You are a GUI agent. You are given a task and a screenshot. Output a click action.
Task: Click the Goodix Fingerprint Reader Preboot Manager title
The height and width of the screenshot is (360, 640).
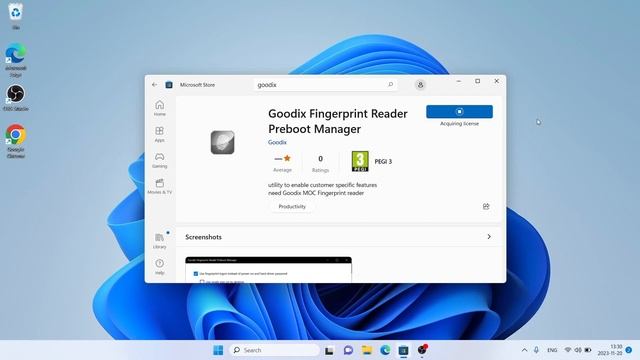point(338,121)
